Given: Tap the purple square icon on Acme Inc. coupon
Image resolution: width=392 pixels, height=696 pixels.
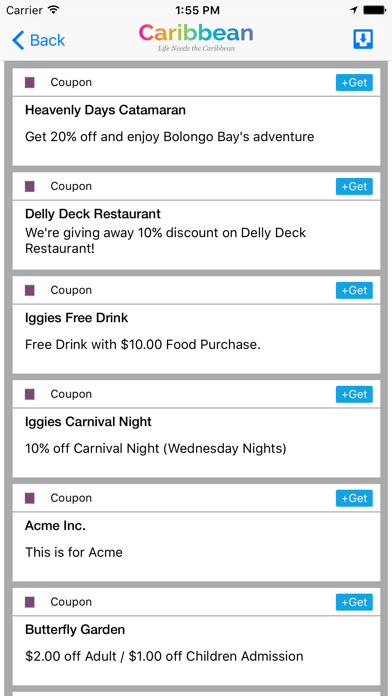Looking at the screenshot, I should 30,498.
